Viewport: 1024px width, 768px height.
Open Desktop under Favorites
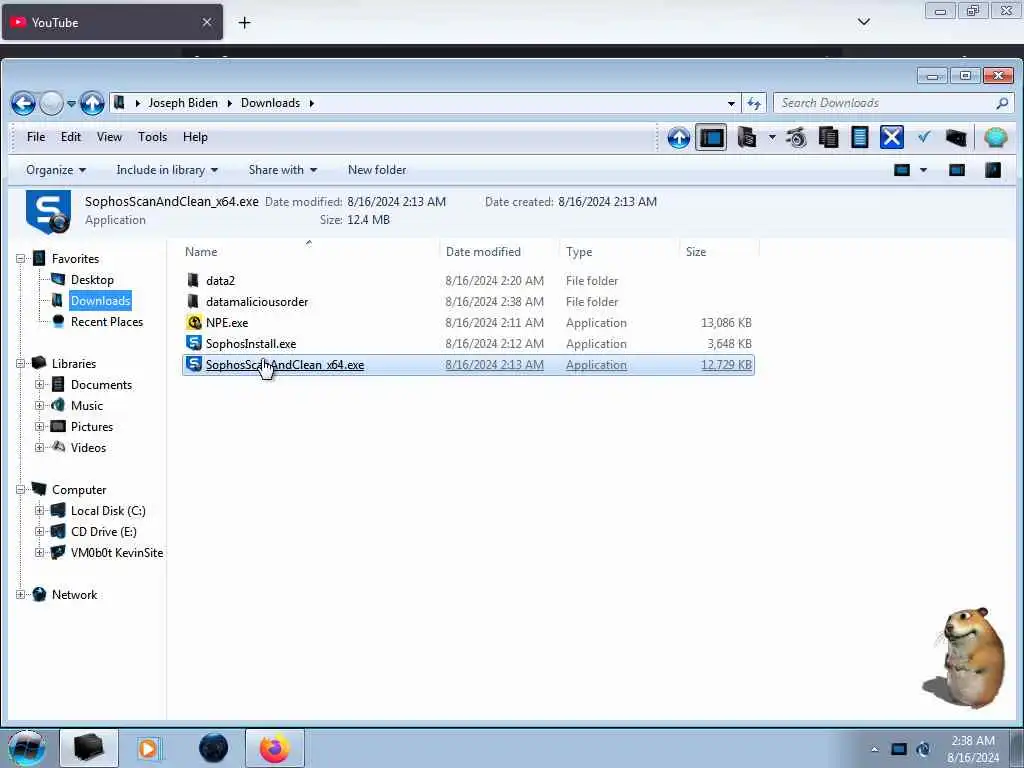click(x=92, y=280)
